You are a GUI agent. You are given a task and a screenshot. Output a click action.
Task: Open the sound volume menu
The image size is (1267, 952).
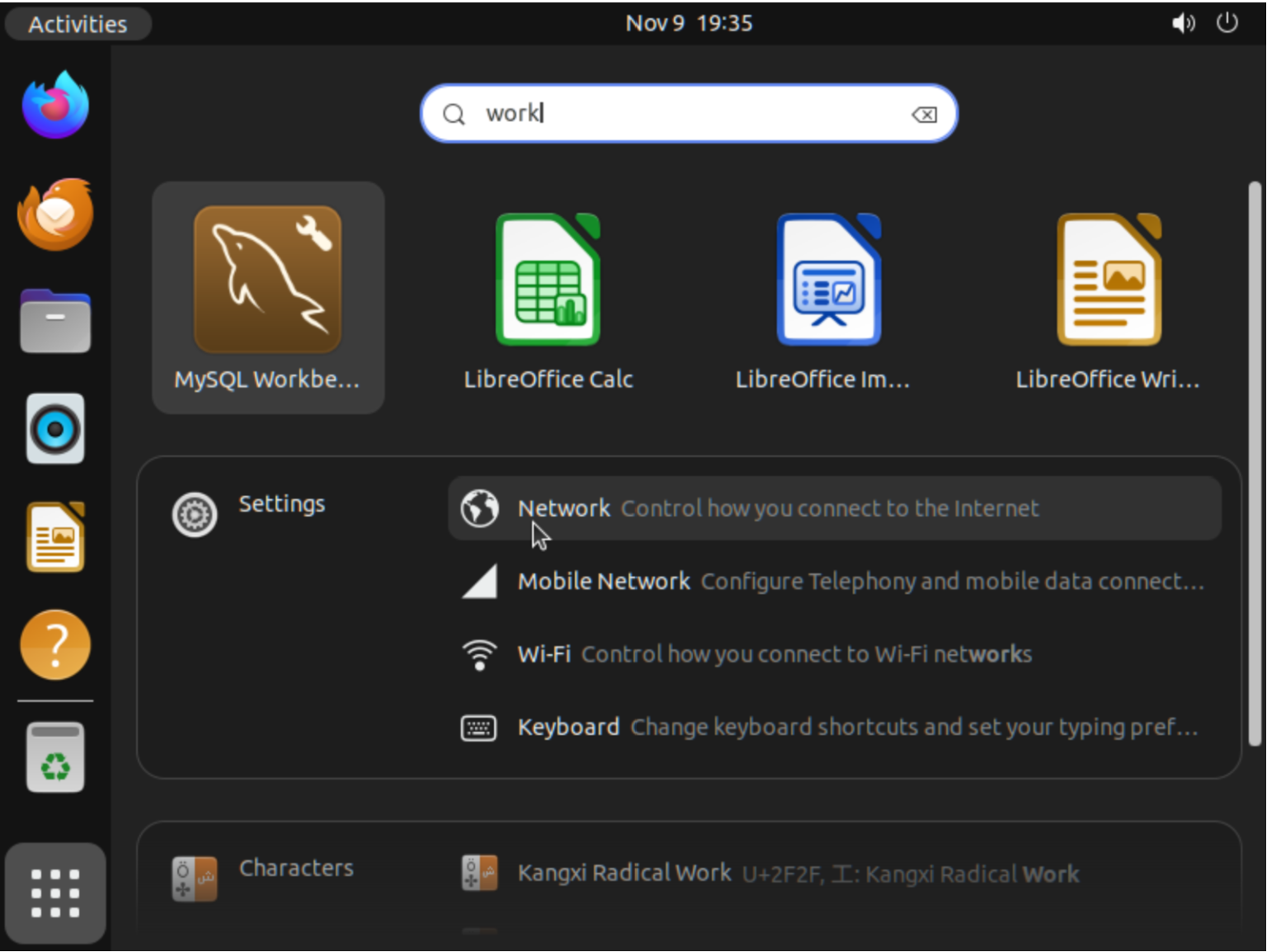1184,23
